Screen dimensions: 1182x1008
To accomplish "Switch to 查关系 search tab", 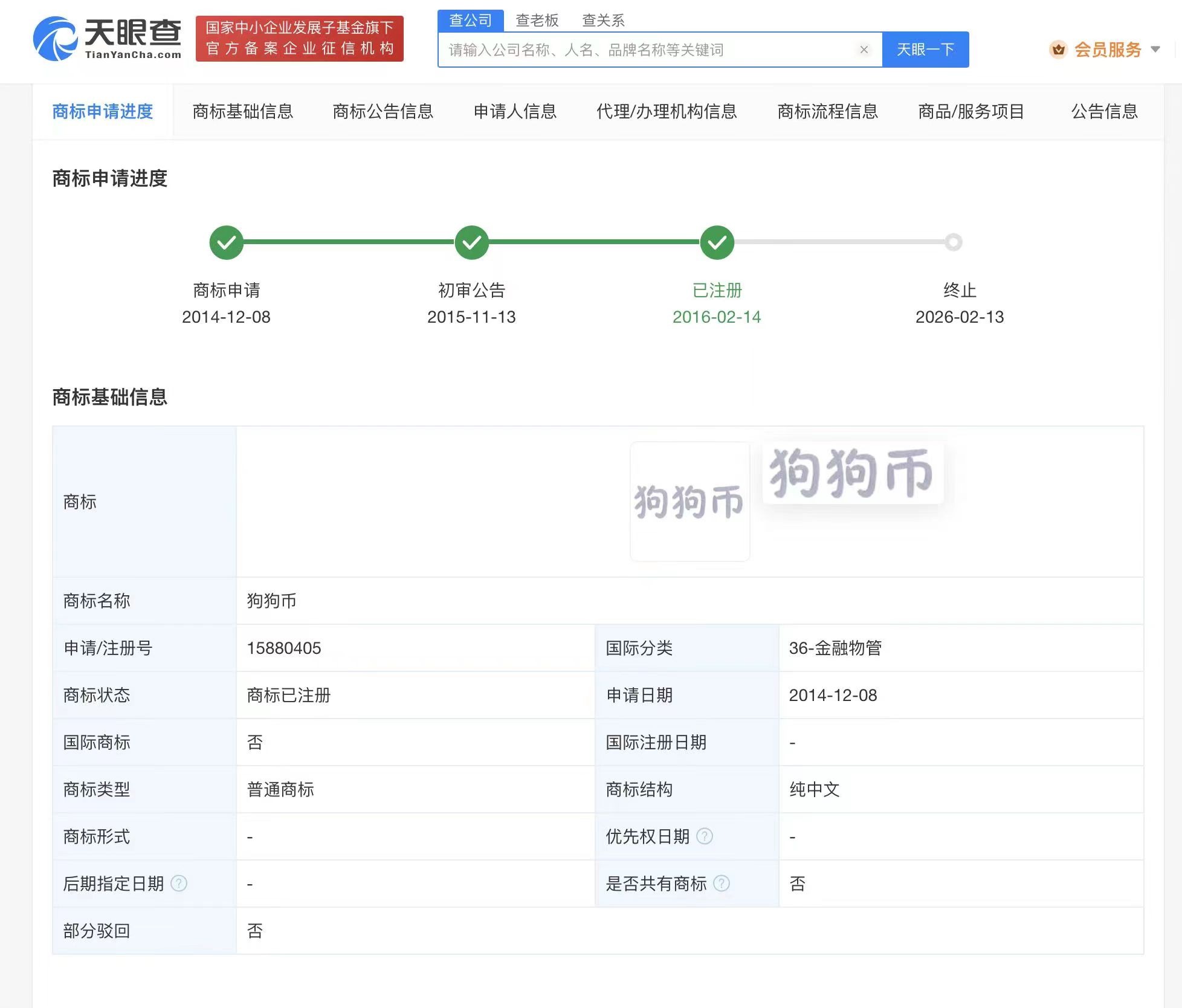I will click(602, 21).
